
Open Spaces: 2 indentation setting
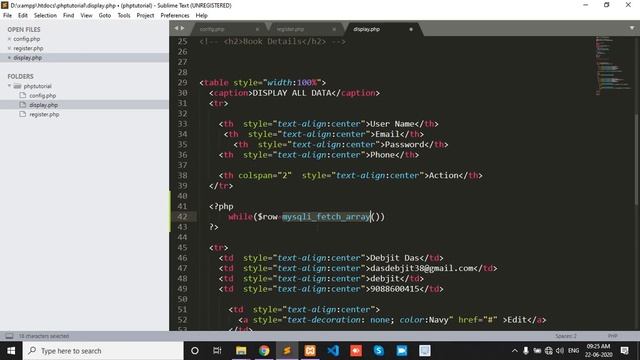point(566,336)
